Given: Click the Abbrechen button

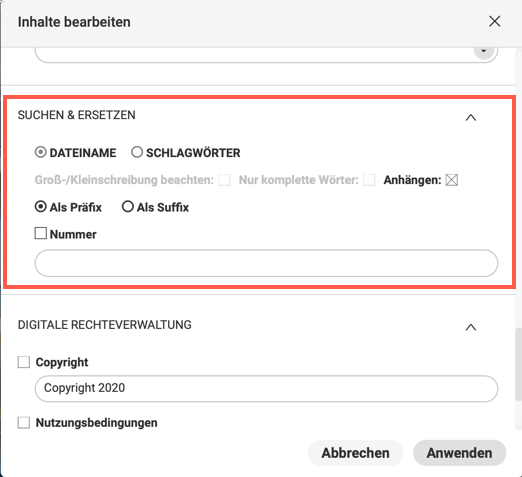Looking at the screenshot, I should click(355, 453).
